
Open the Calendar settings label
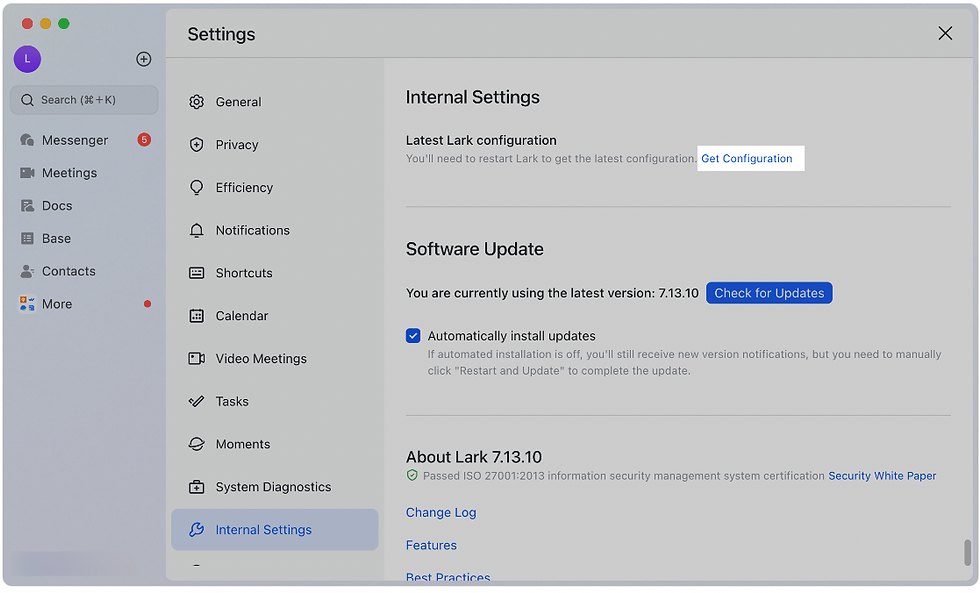242,316
